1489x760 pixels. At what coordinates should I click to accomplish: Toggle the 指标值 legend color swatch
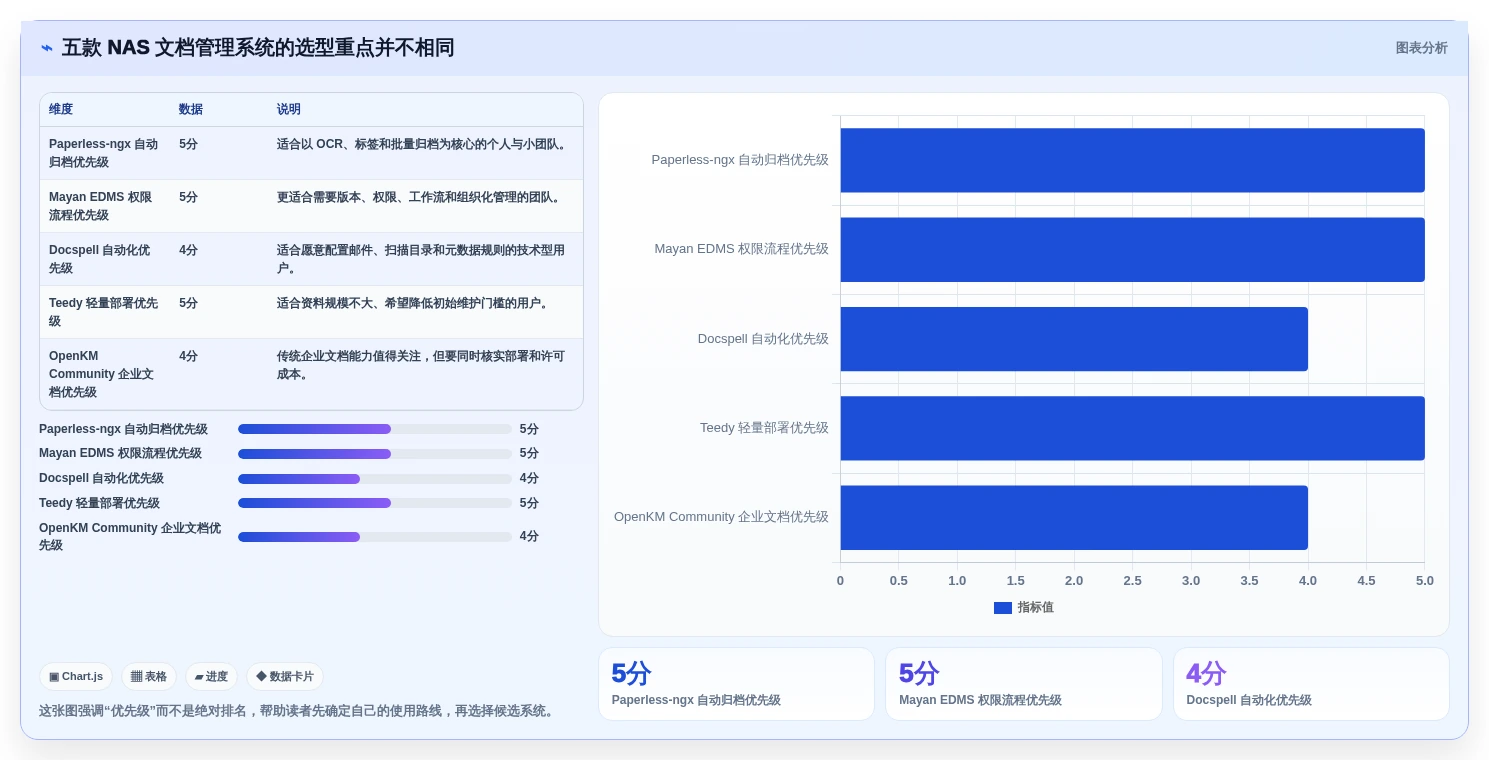[1003, 608]
